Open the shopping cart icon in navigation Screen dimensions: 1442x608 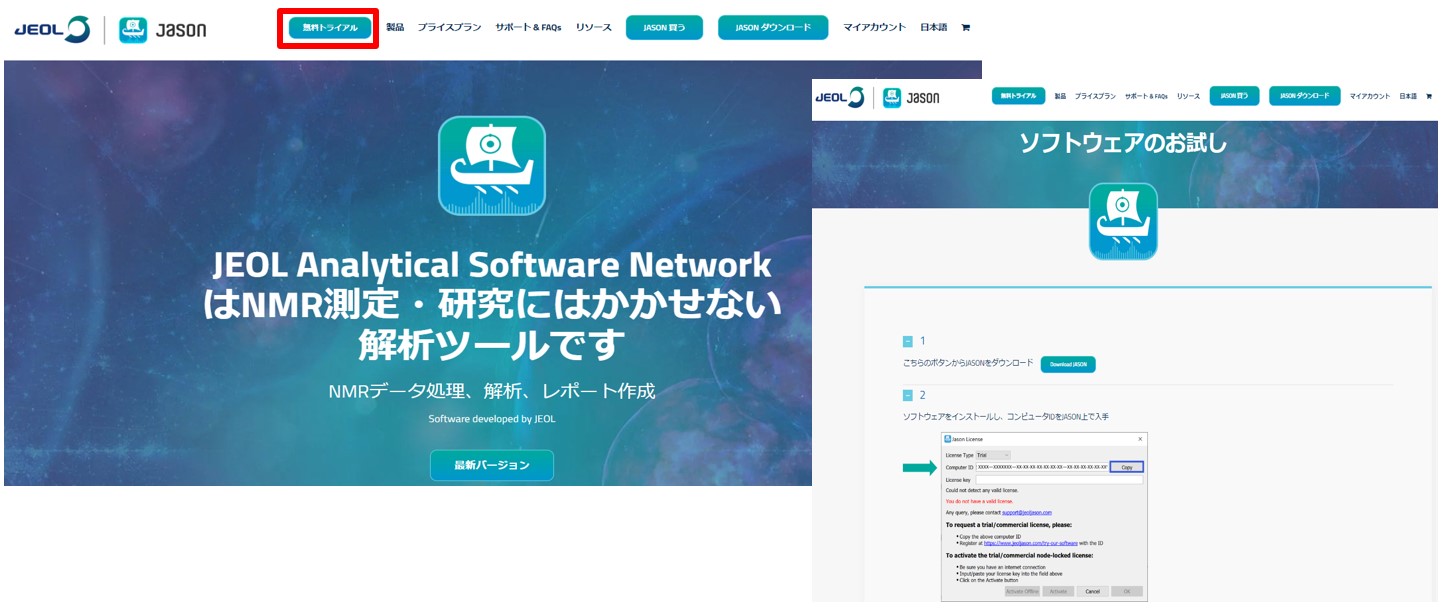pyautogui.click(x=964, y=27)
